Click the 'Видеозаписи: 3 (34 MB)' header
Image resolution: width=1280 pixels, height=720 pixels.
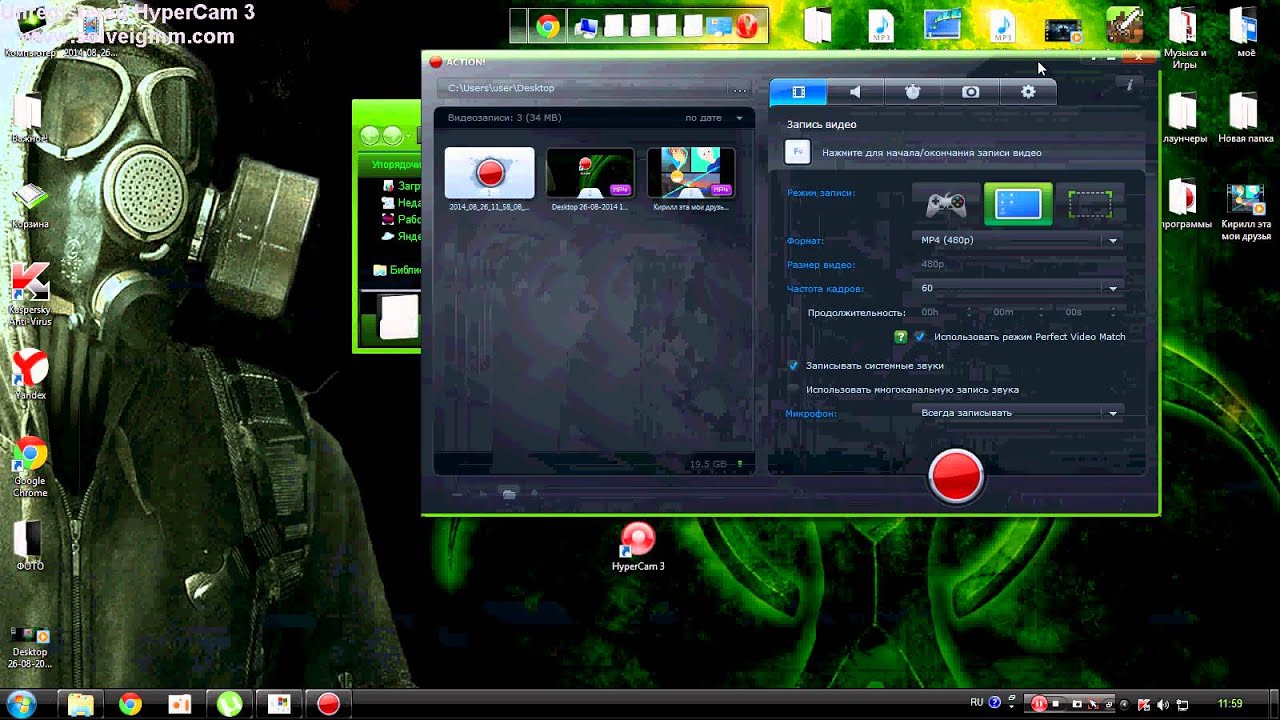[x=505, y=118]
